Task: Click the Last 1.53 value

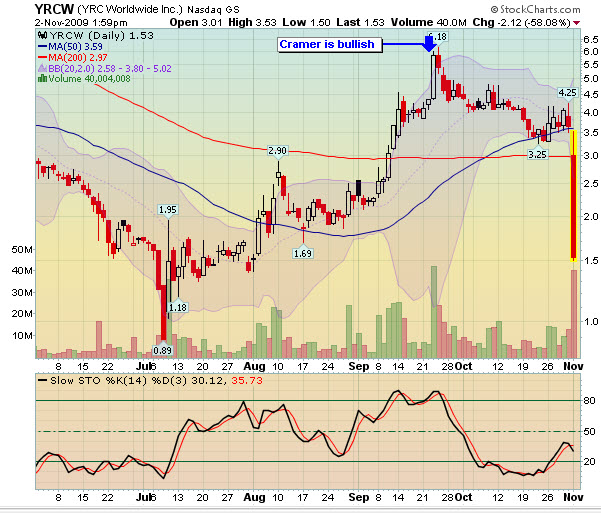Action: (x=360, y=23)
